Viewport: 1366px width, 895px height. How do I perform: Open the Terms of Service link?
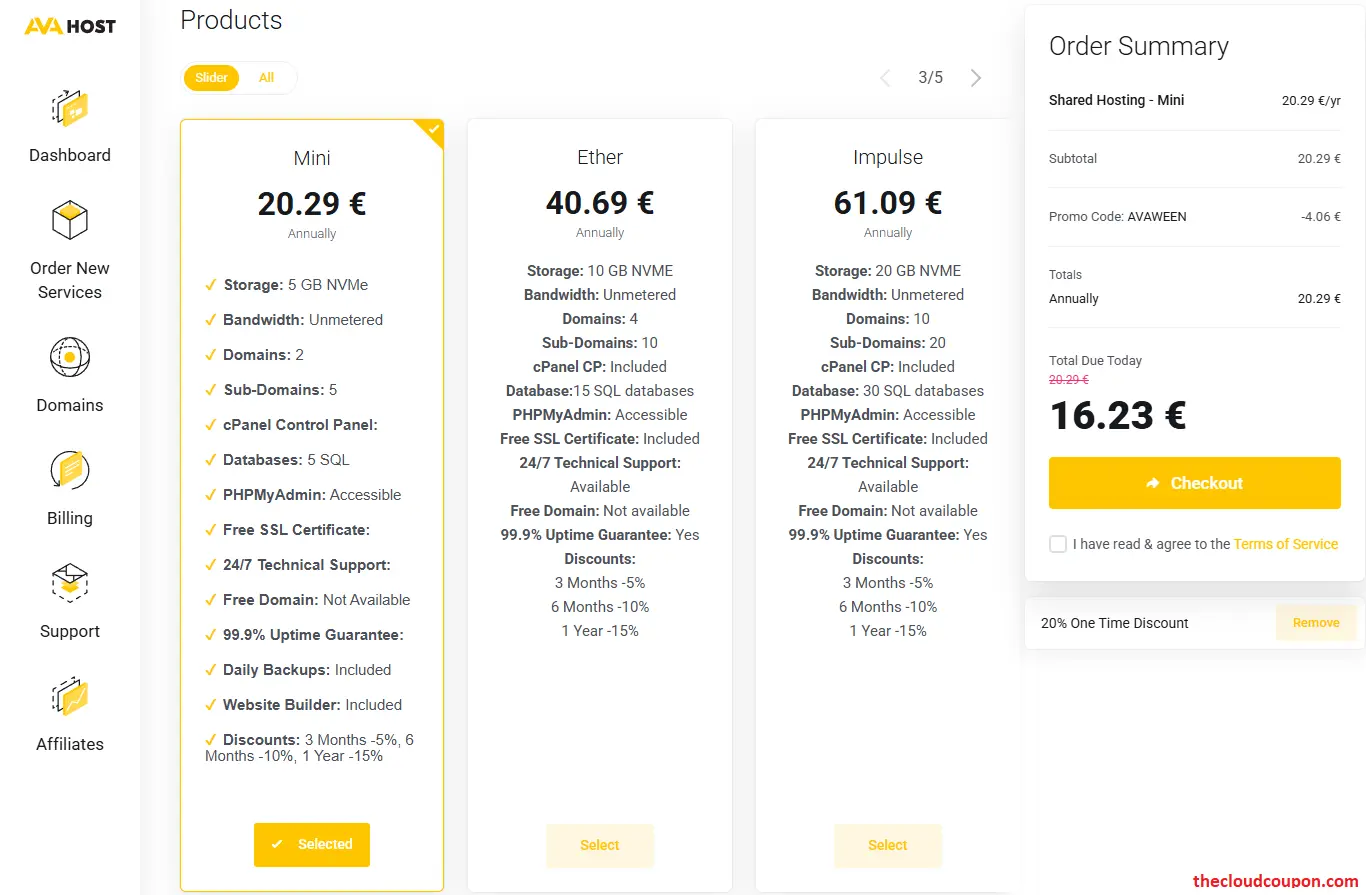click(x=1286, y=544)
